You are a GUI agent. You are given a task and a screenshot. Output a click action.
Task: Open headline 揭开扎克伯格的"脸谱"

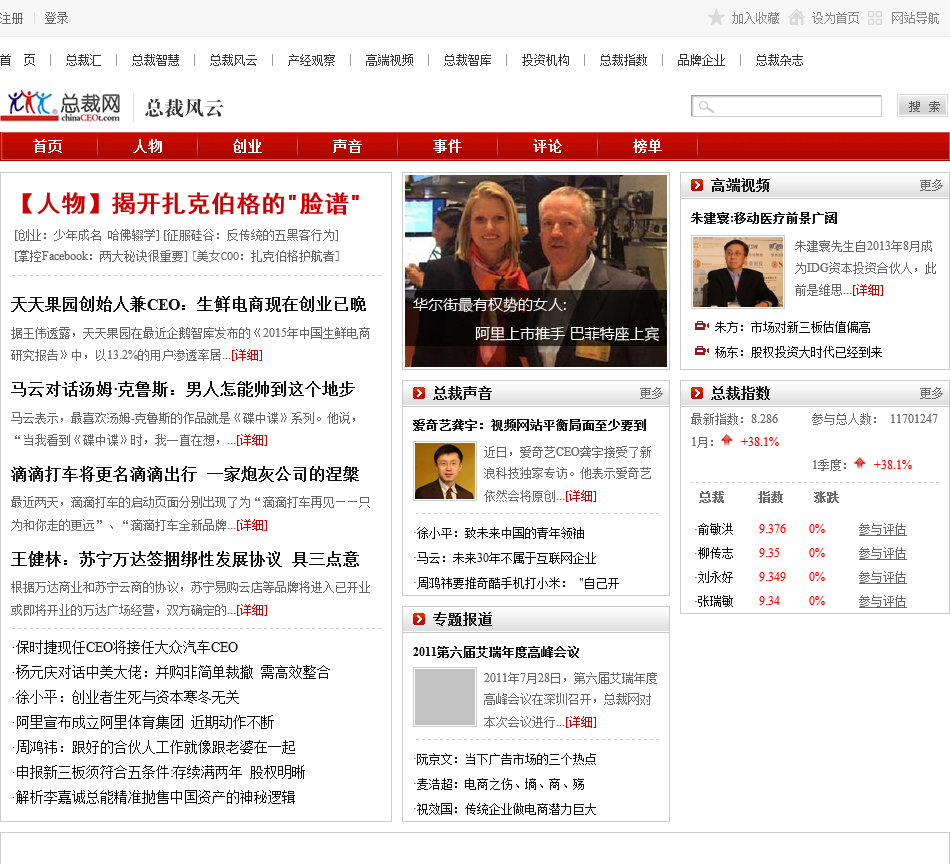pyautogui.click(x=236, y=204)
